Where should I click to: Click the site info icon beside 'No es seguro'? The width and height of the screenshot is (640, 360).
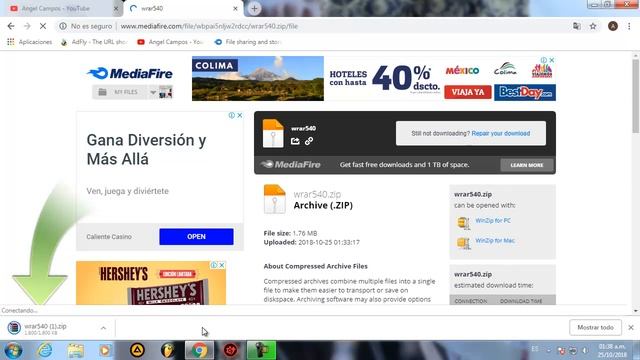click(x=63, y=26)
